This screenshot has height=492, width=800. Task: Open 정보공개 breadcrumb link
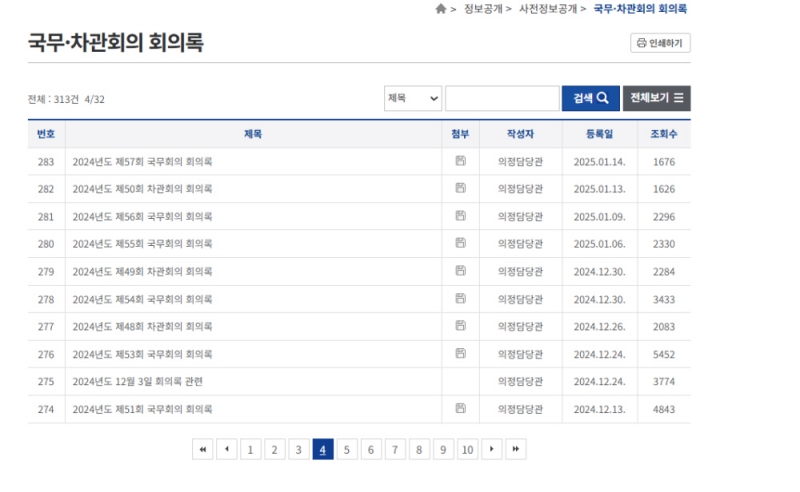[x=483, y=9]
